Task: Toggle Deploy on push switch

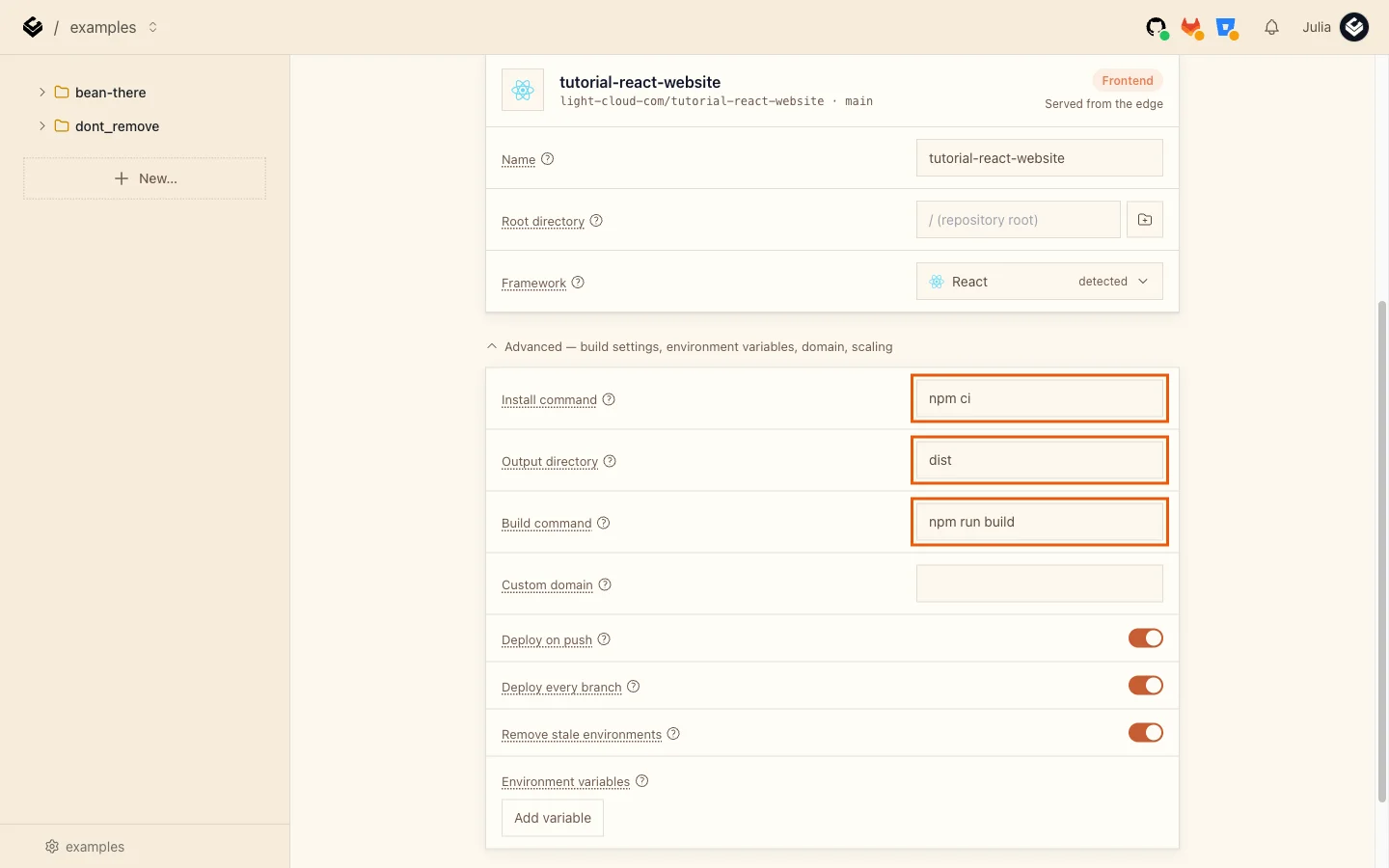Action: point(1146,638)
